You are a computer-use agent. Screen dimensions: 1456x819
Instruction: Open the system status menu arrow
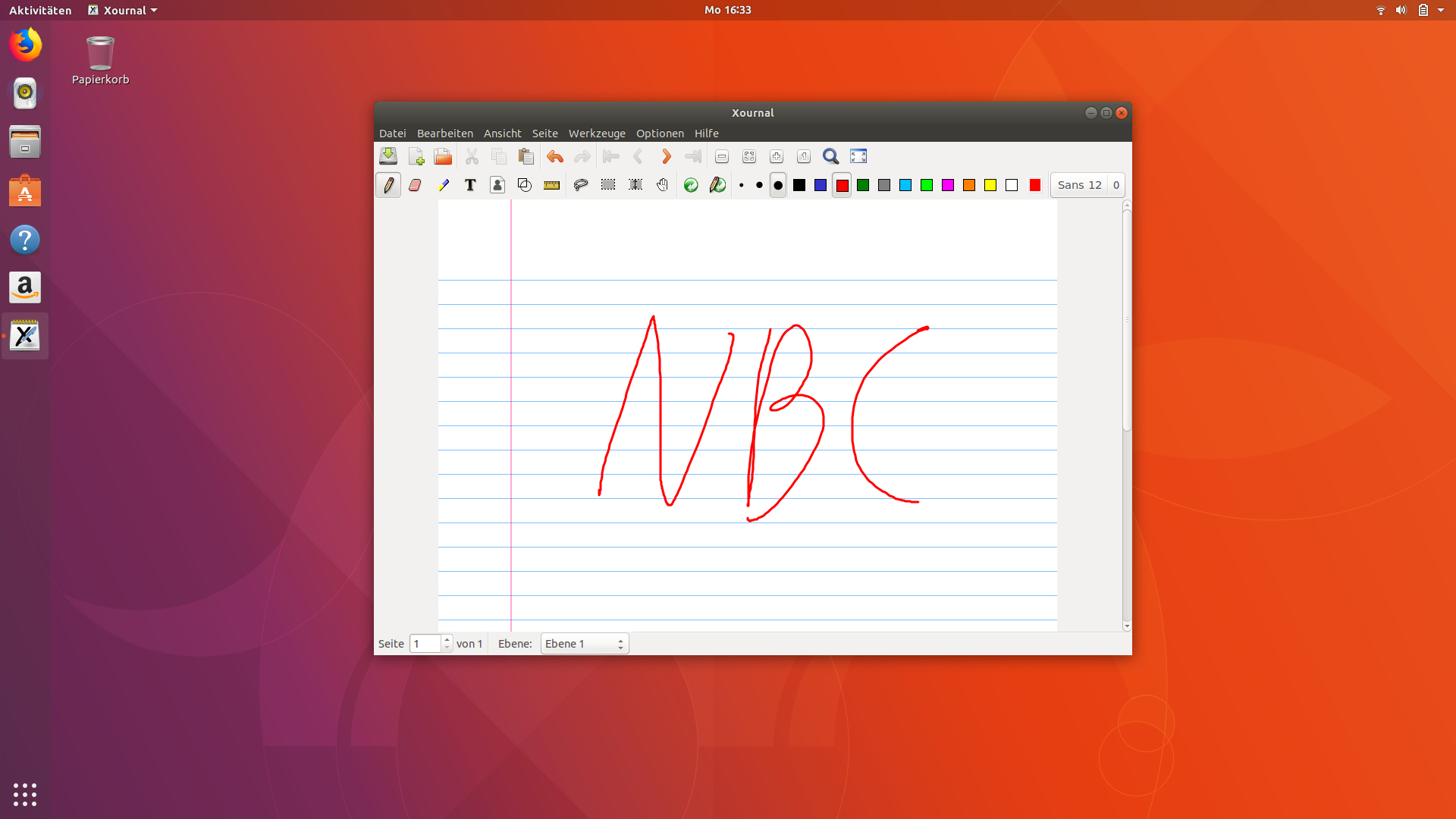[1441, 10]
